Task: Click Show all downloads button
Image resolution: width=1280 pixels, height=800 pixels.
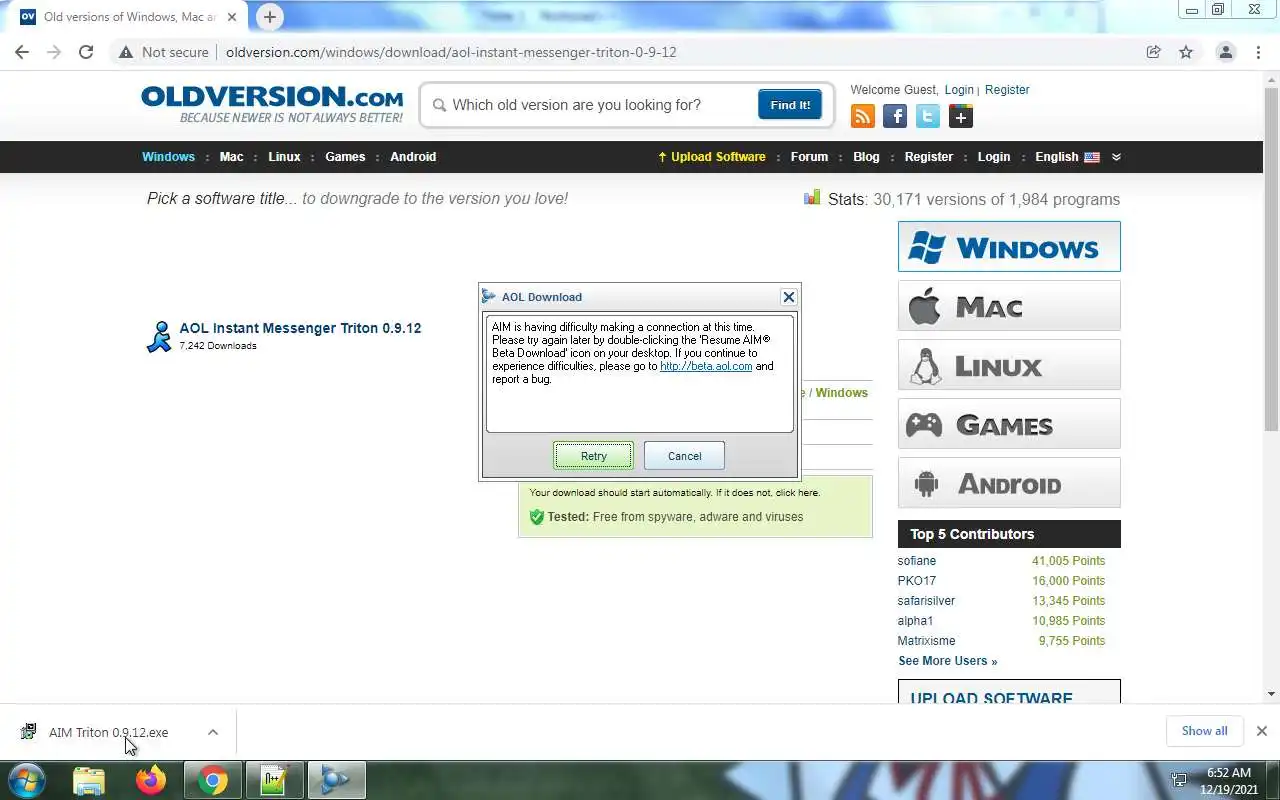Action: [1204, 731]
